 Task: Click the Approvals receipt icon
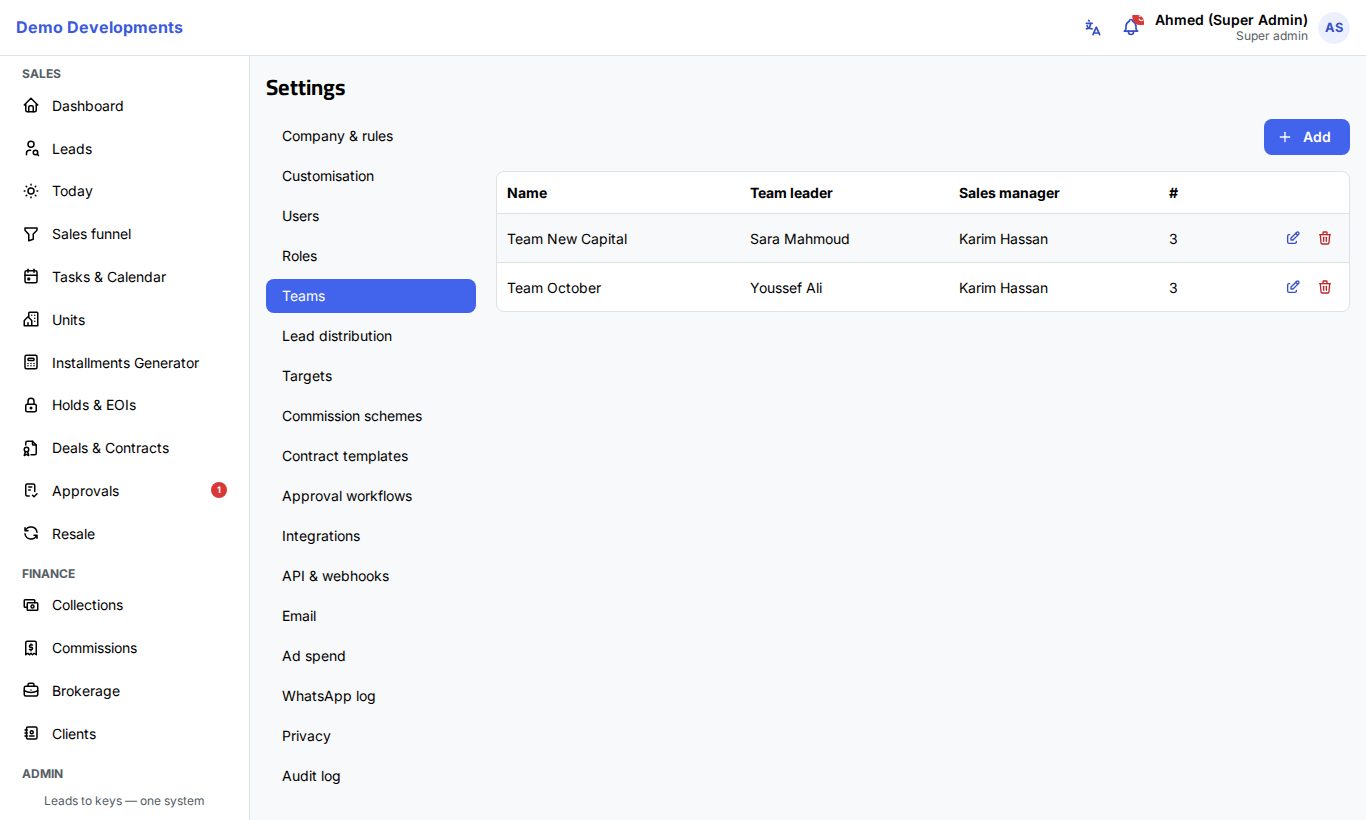31,491
